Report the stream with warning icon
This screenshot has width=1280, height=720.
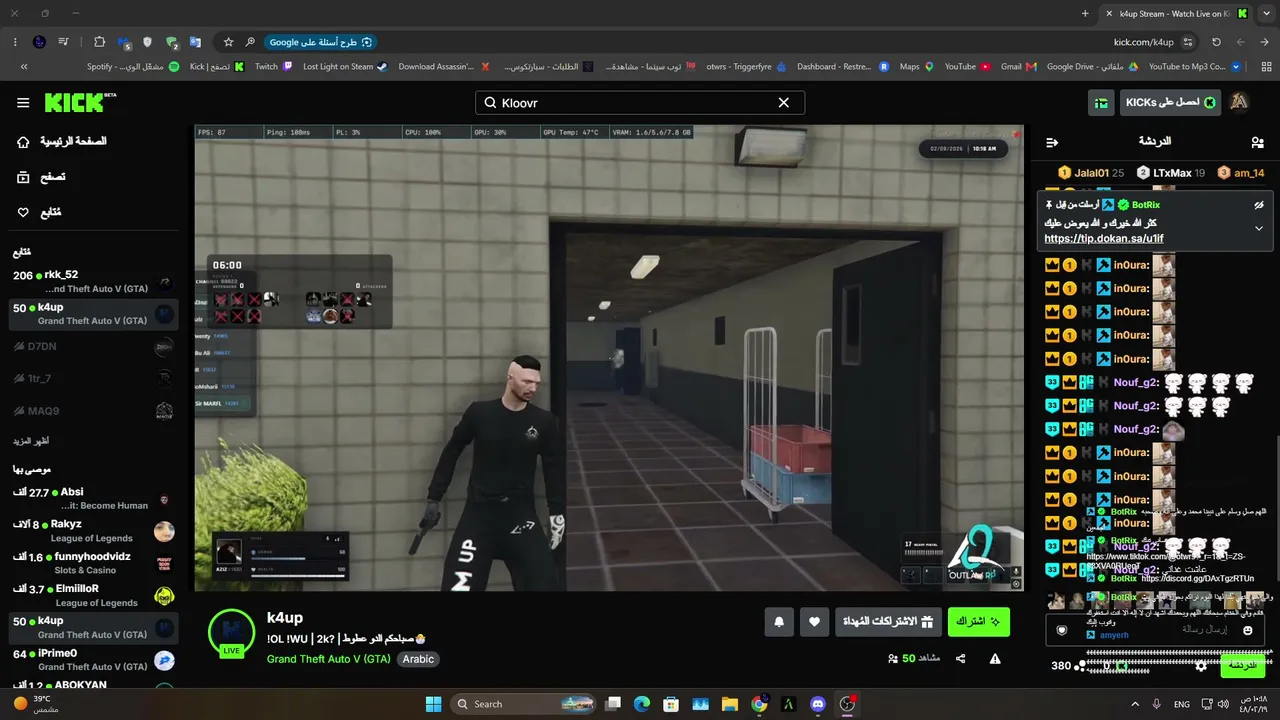click(995, 659)
